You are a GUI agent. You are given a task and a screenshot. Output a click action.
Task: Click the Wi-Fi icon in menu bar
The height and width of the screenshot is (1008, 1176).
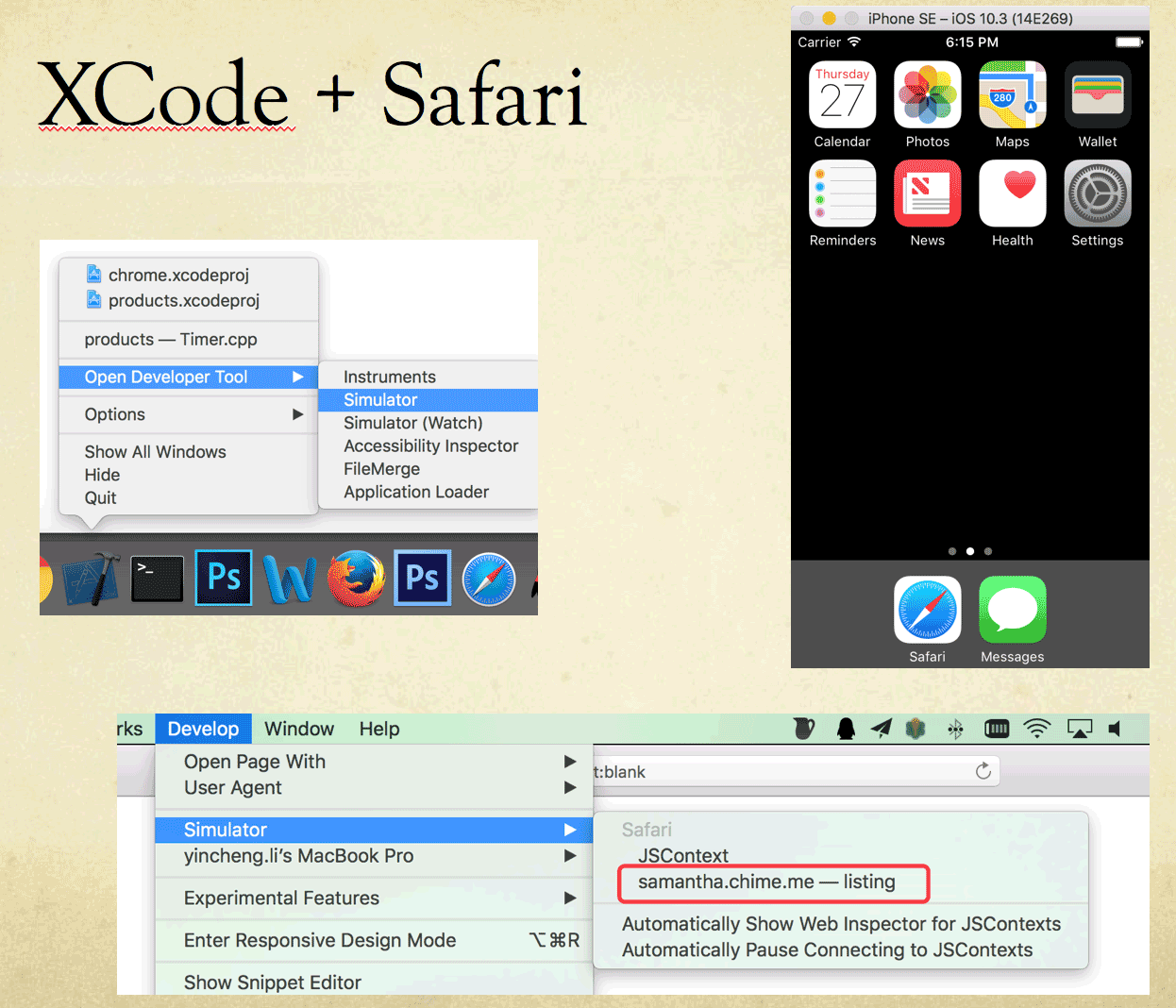(x=1037, y=729)
